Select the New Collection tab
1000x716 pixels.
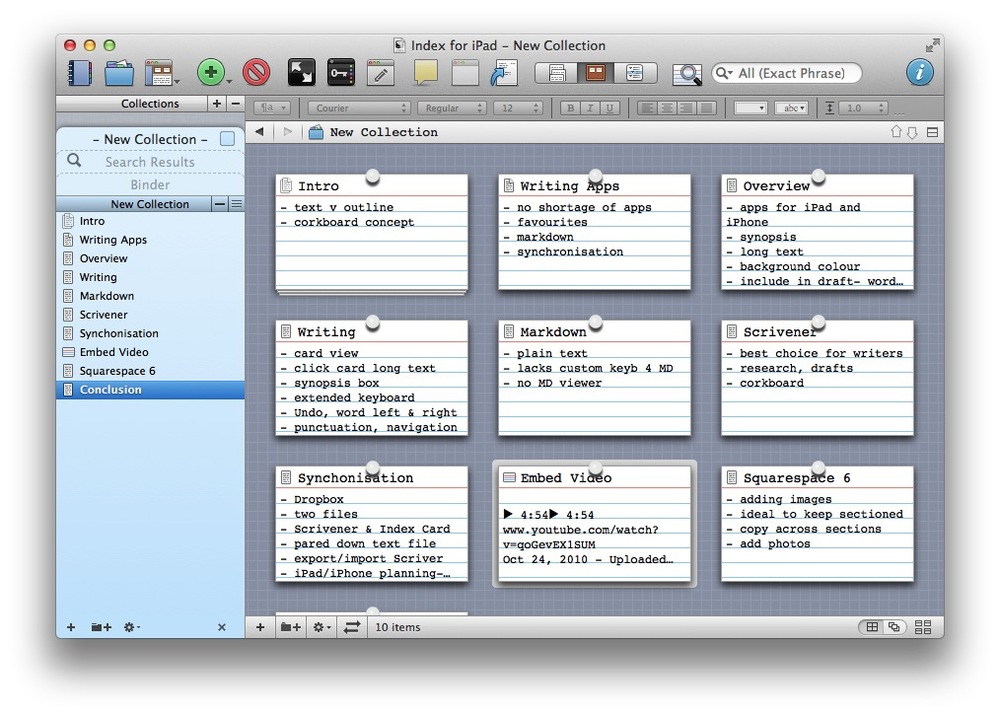(150, 139)
